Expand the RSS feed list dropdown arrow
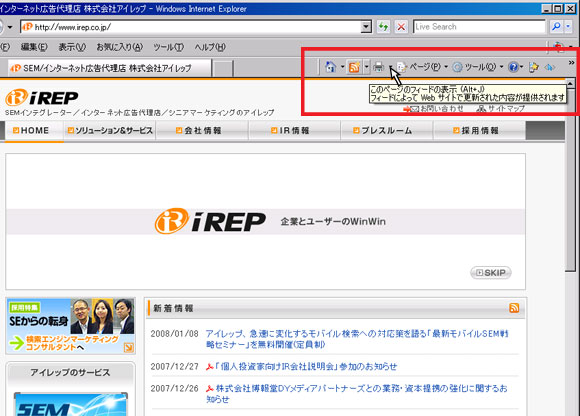Viewport: 580px width, 416px height. click(x=366, y=67)
